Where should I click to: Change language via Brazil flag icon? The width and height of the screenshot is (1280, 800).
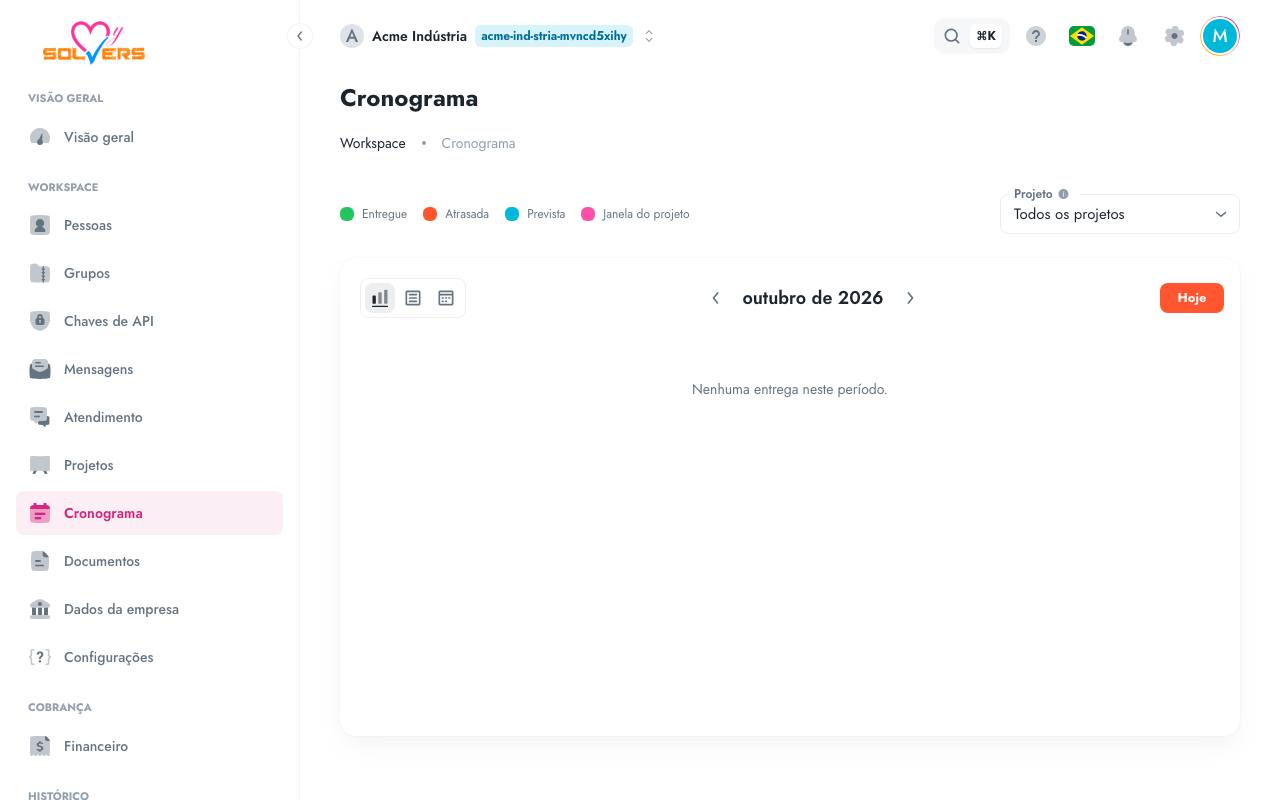coord(1082,36)
